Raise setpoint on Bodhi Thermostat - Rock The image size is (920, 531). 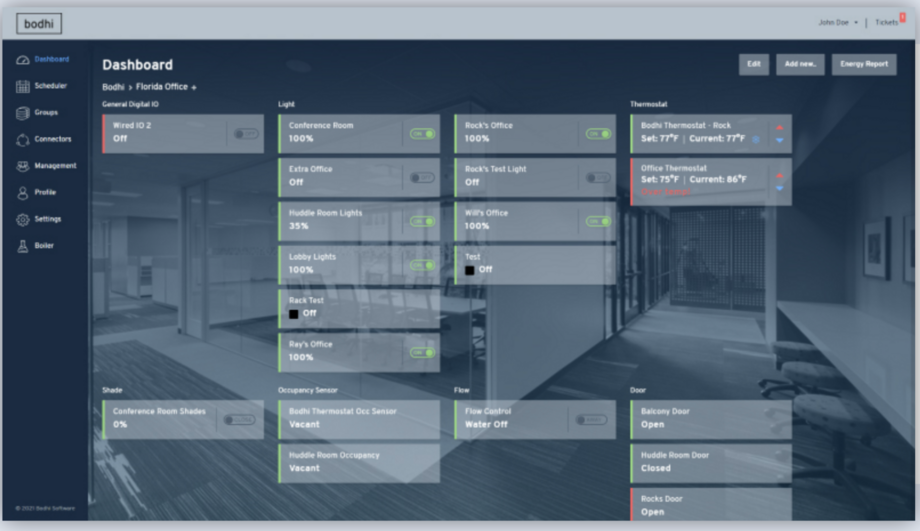[x=779, y=127]
